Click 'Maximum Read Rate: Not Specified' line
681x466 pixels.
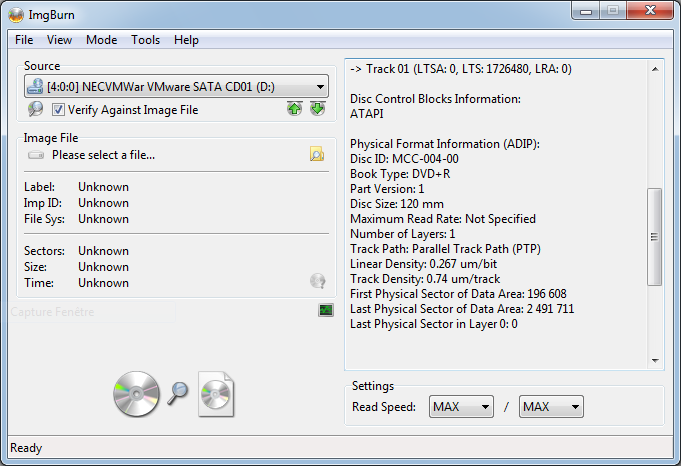(443, 219)
